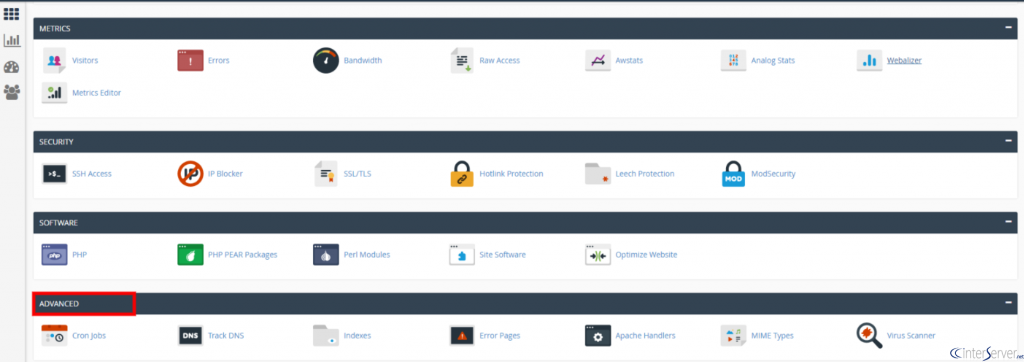Click the sidebar statistics chart icon
Screen dimensions: 1024x362
(x=11, y=41)
